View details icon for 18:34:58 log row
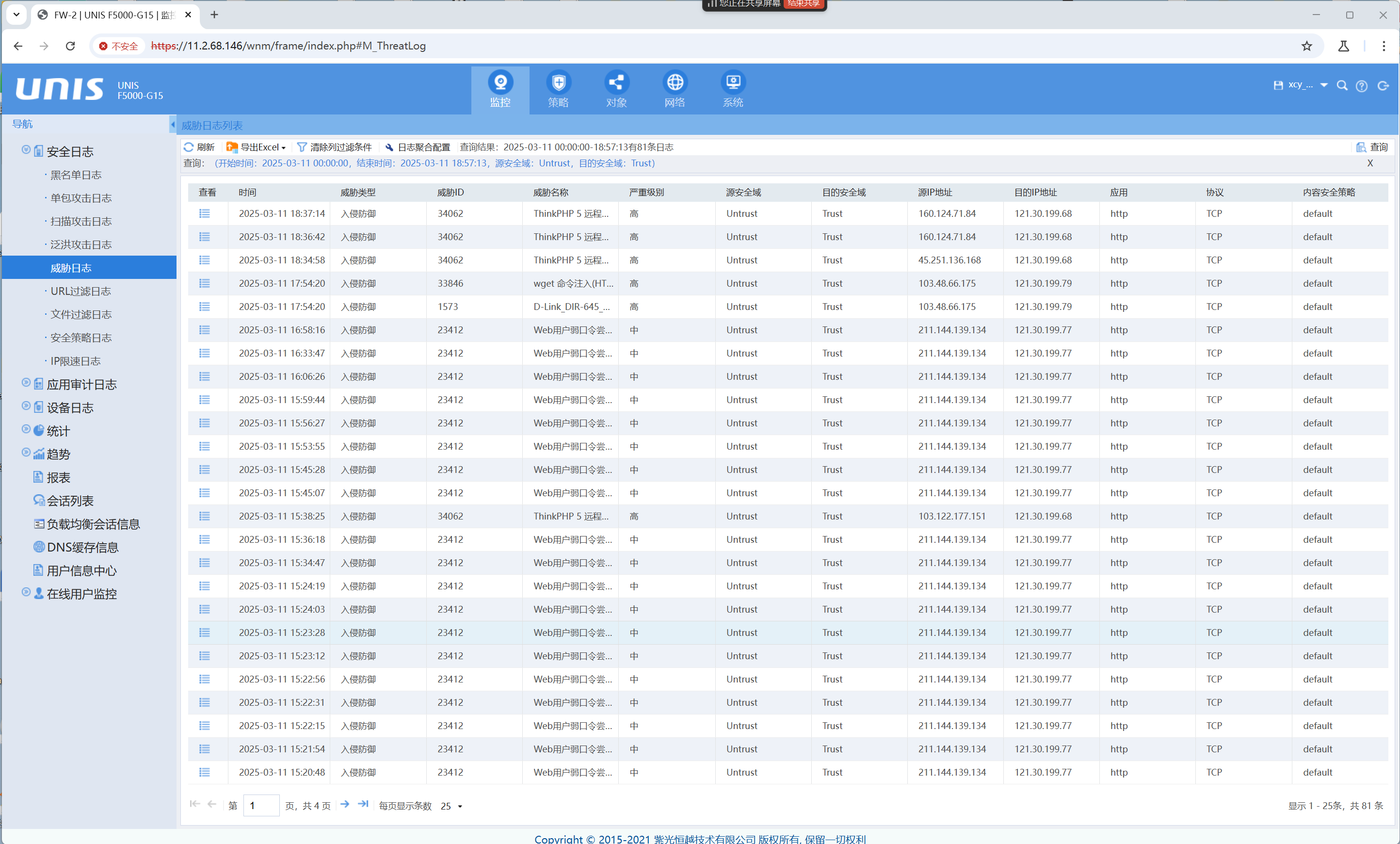Screen dimensions: 1400x844 205,260
